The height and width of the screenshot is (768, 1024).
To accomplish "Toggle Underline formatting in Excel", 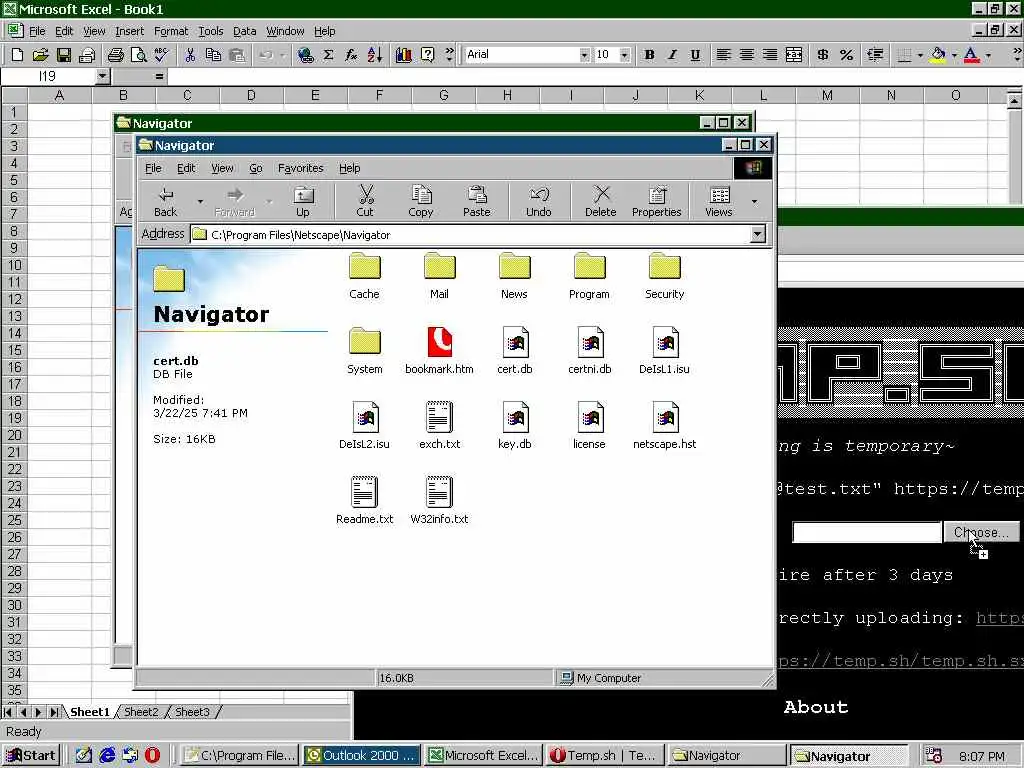I will click(696, 56).
